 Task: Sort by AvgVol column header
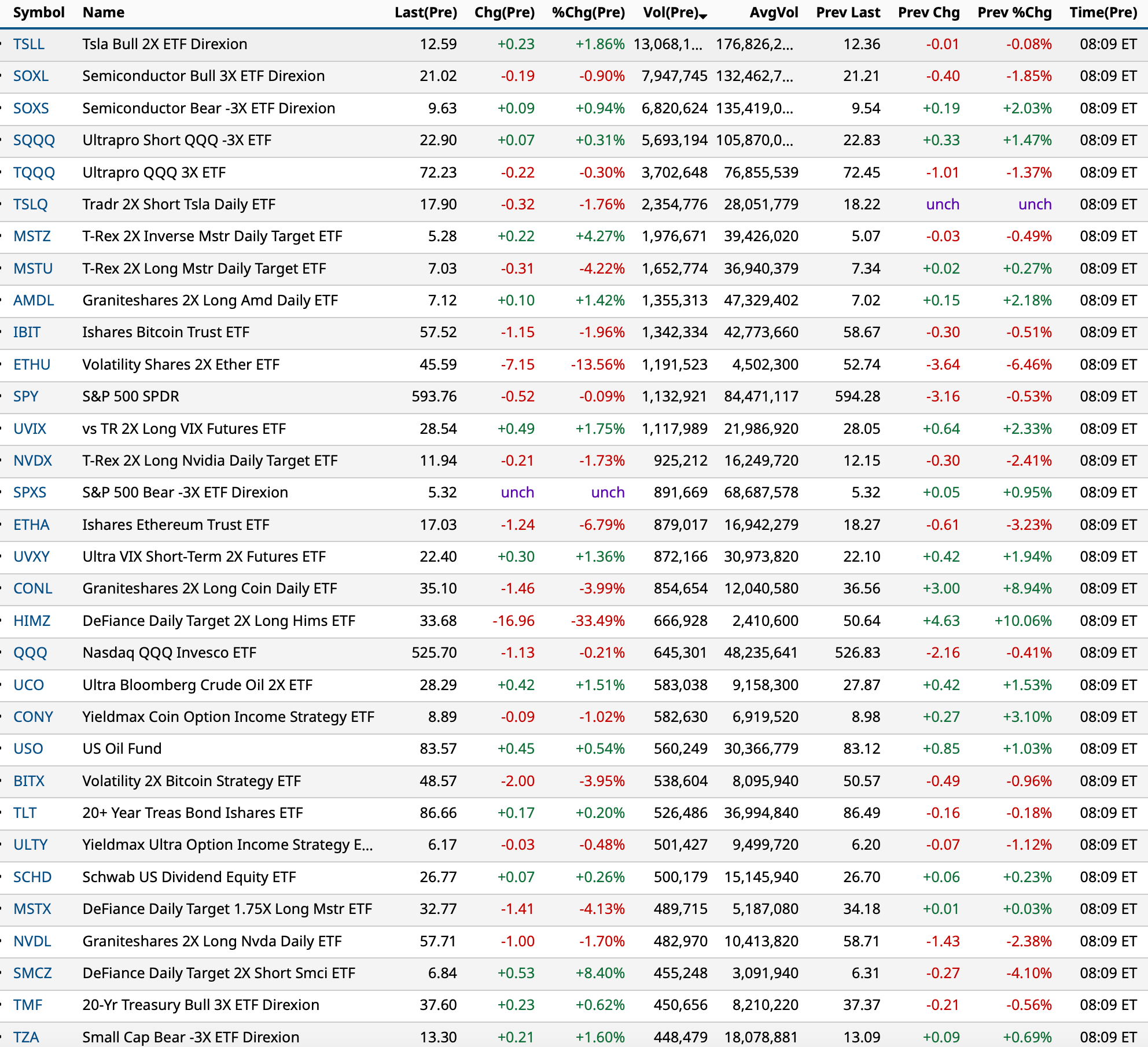point(774,13)
